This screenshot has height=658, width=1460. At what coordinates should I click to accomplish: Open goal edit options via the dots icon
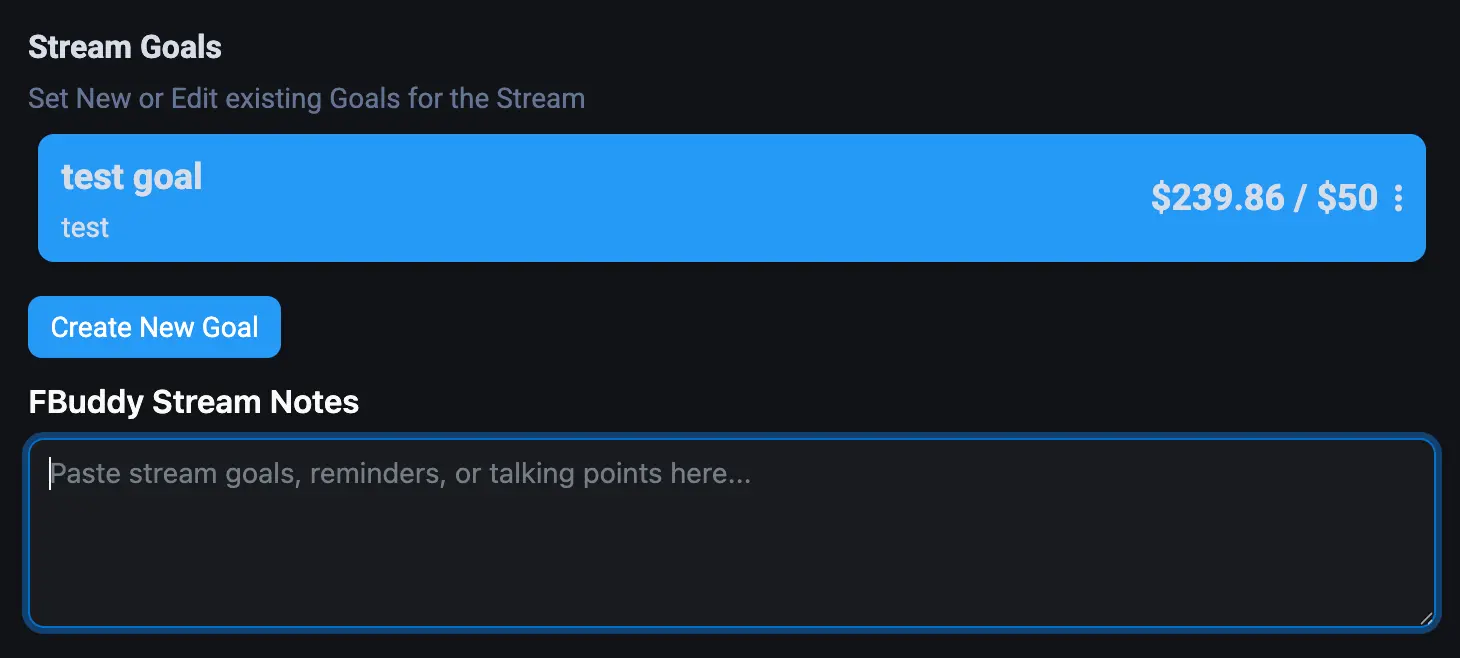(x=1398, y=198)
